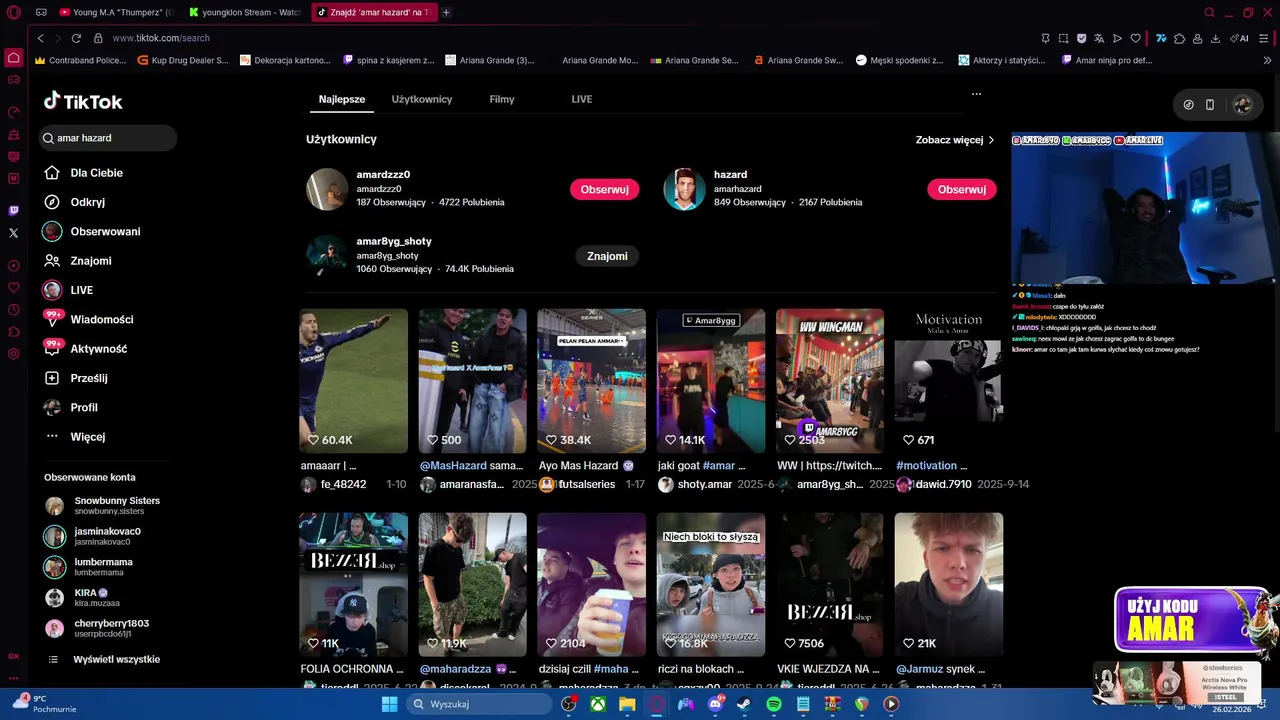Viewport: 1280px width, 720px height.
Task: Open Discord from taskbar
Action: pyautogui.click(x=715, y=704)
